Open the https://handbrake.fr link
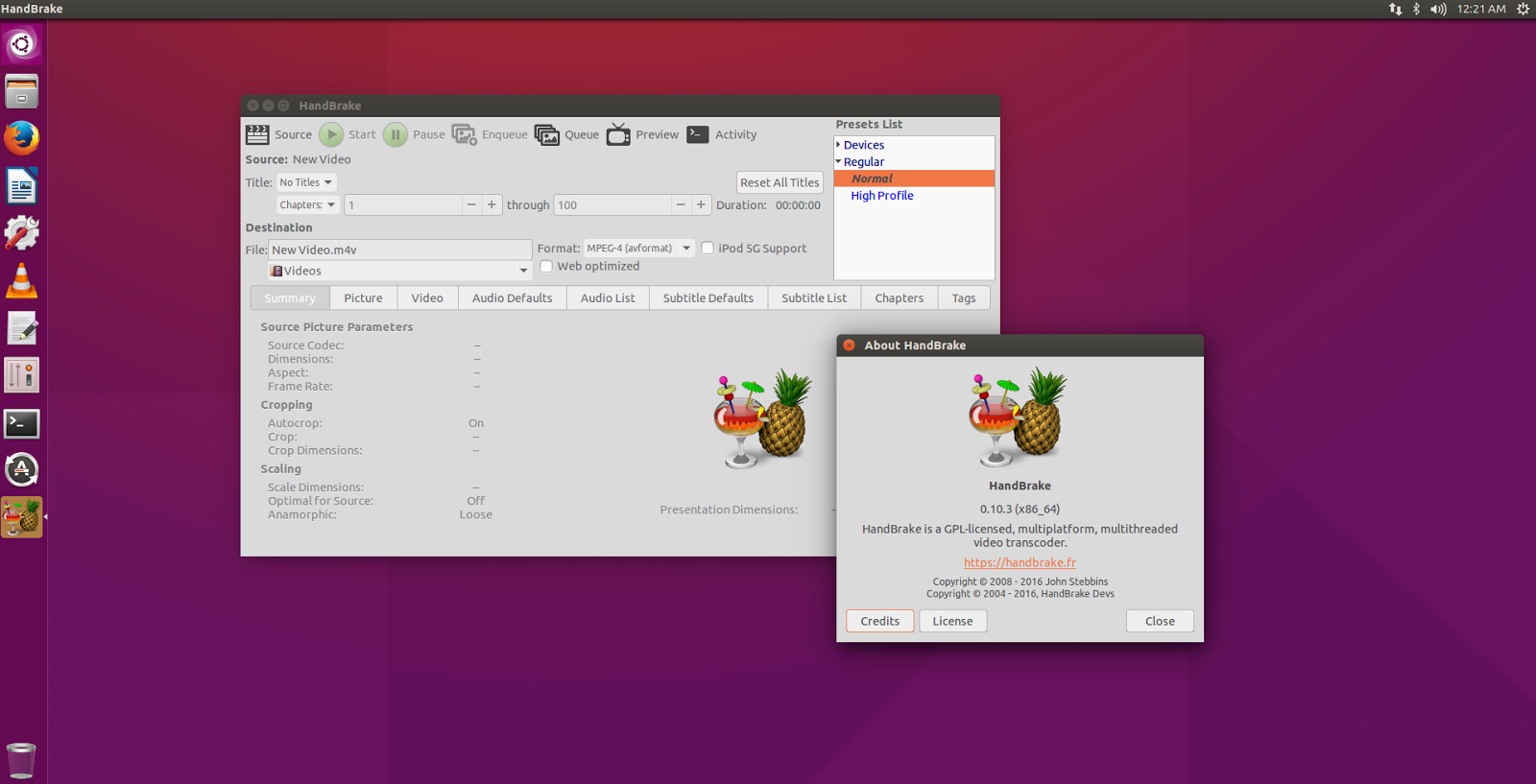 click(1020, 563)
